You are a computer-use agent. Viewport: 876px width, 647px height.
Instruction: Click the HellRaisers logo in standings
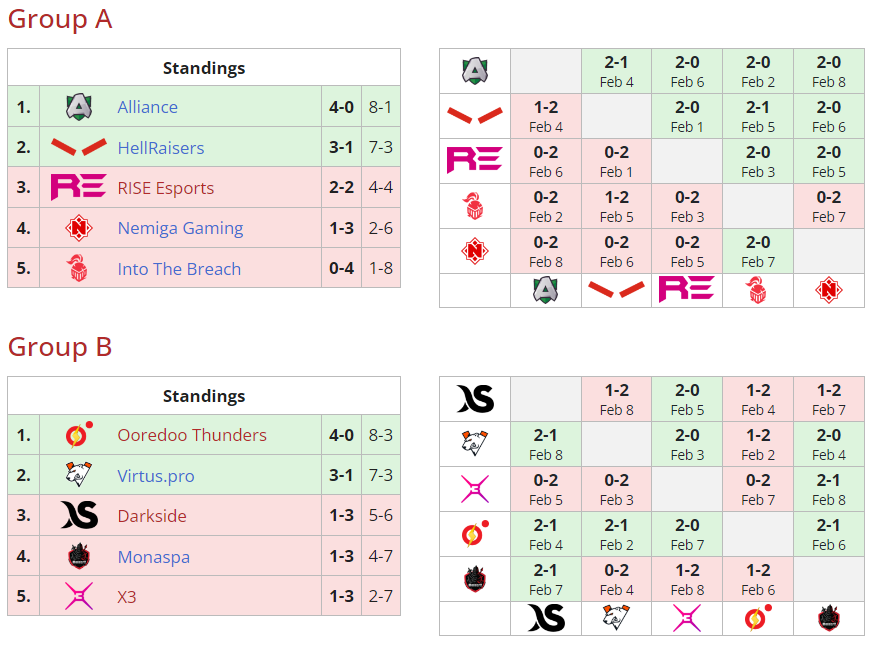[x=79, y=148]
